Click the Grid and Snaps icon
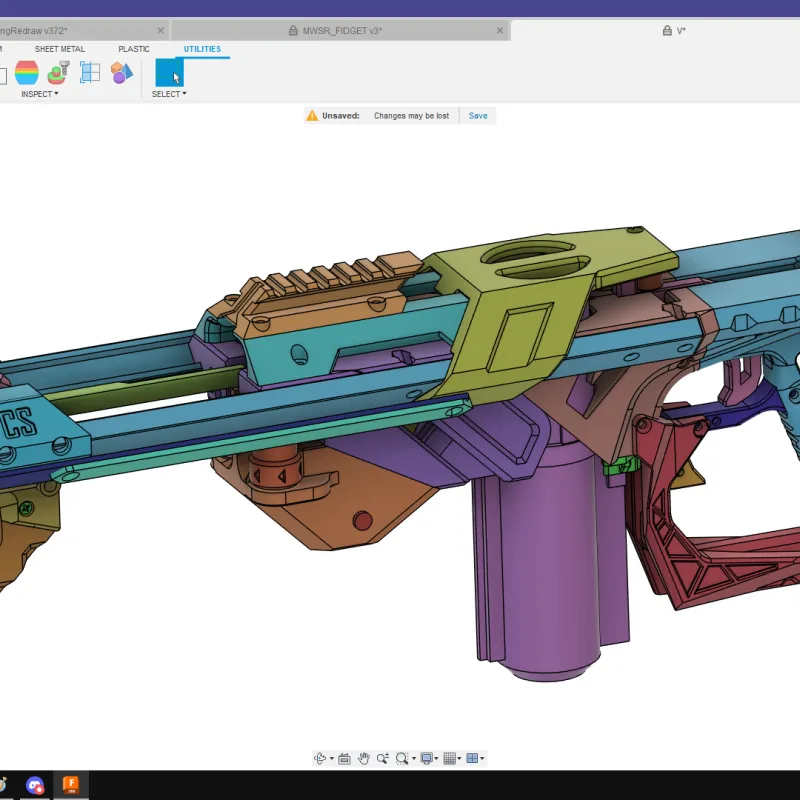Screen dimensions: 800x800 [x=449, y=758]
